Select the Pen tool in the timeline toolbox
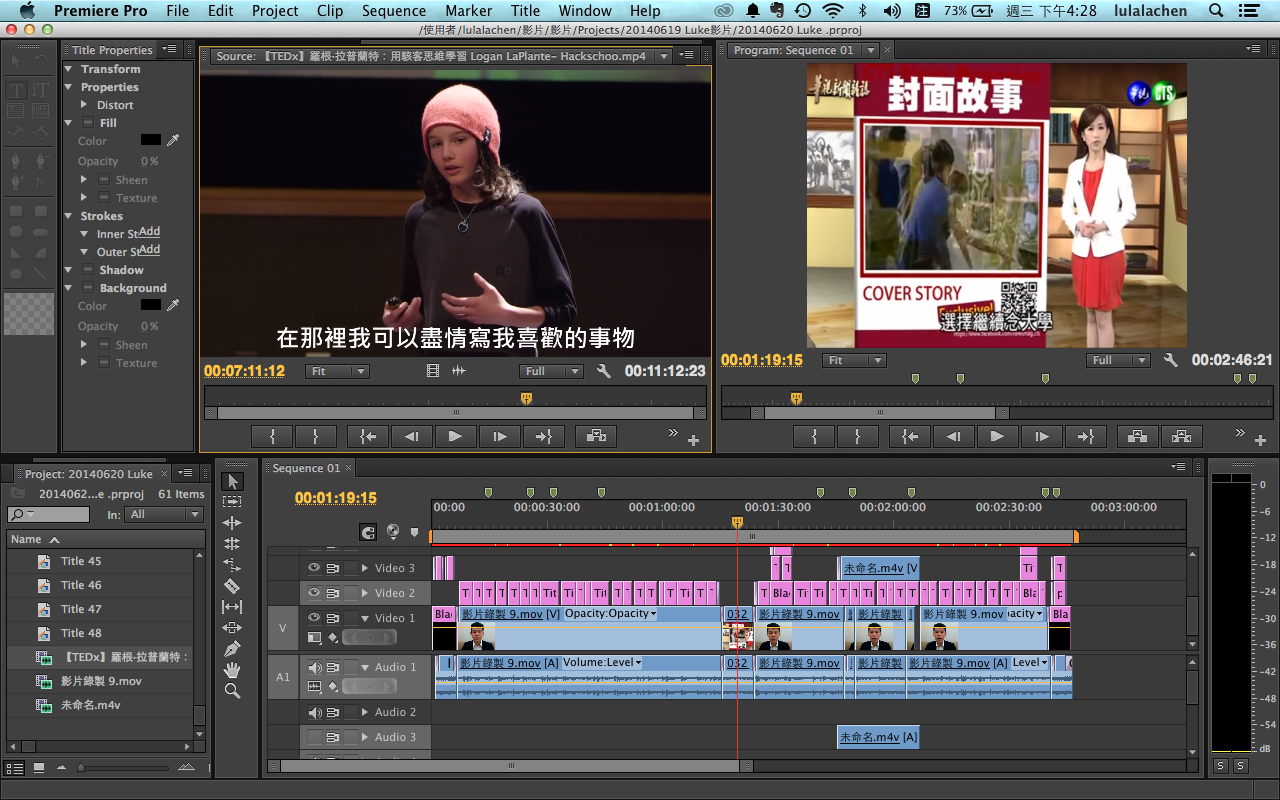This screenshot has height=800, width=1280. [232, 649]
